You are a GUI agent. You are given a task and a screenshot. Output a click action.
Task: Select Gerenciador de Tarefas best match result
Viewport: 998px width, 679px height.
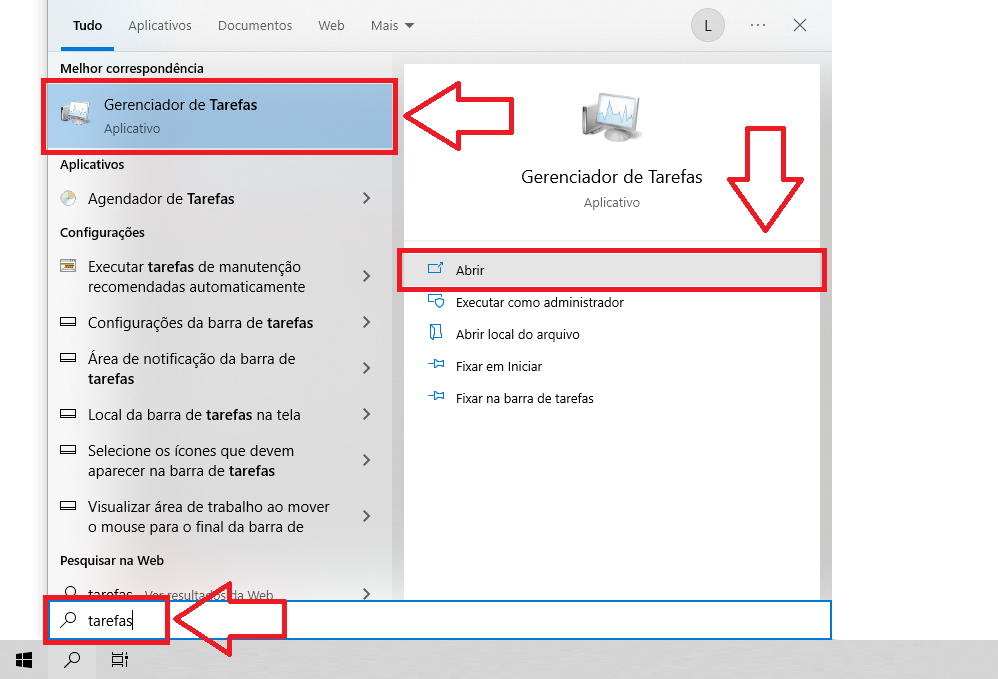click(218, 116)
